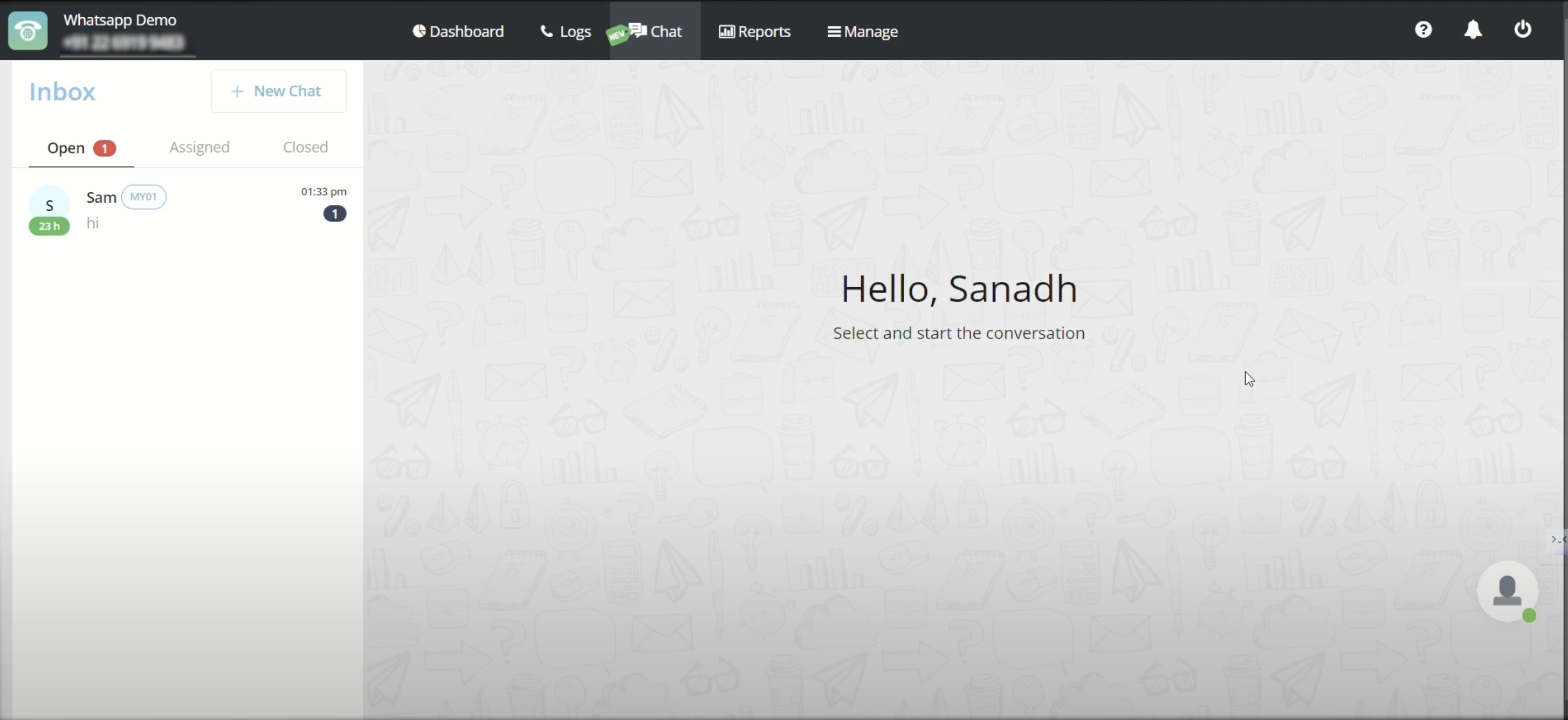
Task: Click the Dashboard navigation icon
Action: [x=416, y=31]
